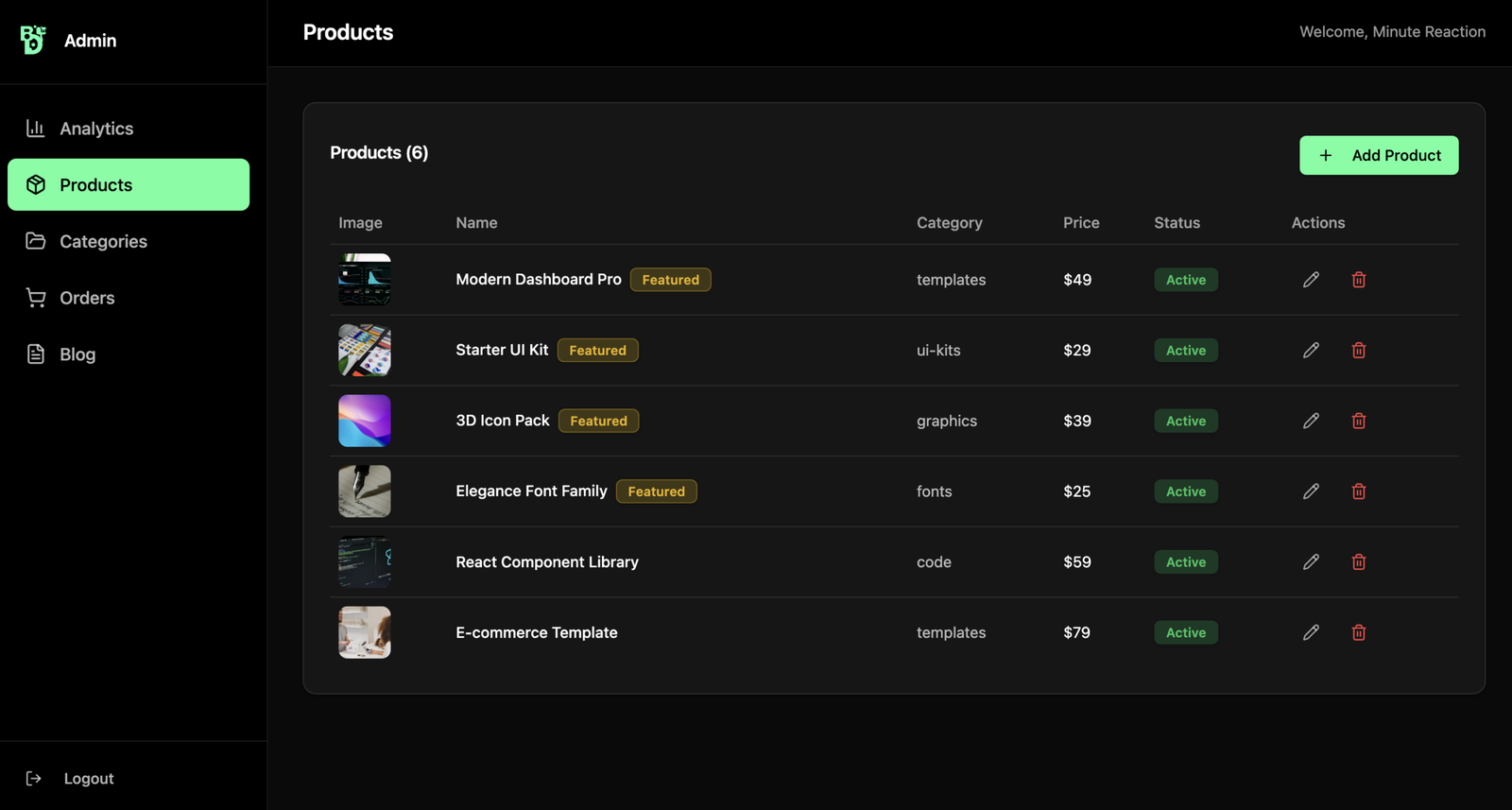1512x810 pixels.
Task: Delete the Starter UI Kit product
Action: 1358,351
